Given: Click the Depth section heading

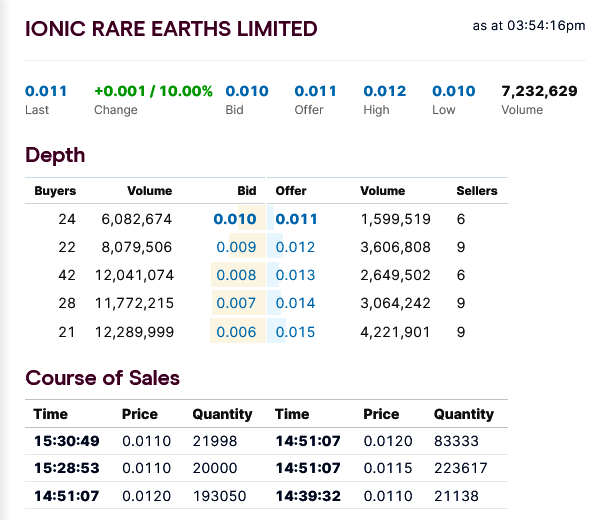Looking at the screenshot, I should pos(55,155).
